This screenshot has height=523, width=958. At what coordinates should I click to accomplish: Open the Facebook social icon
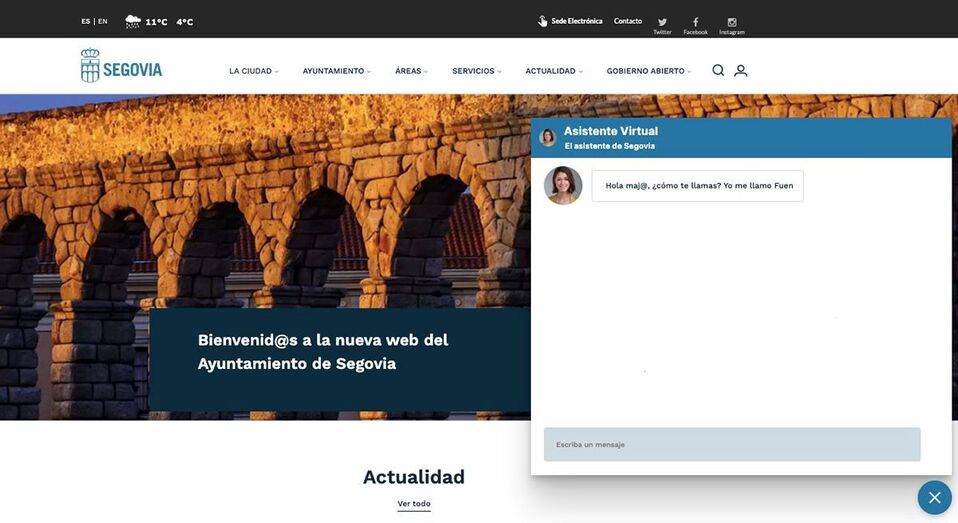point(695,22)
